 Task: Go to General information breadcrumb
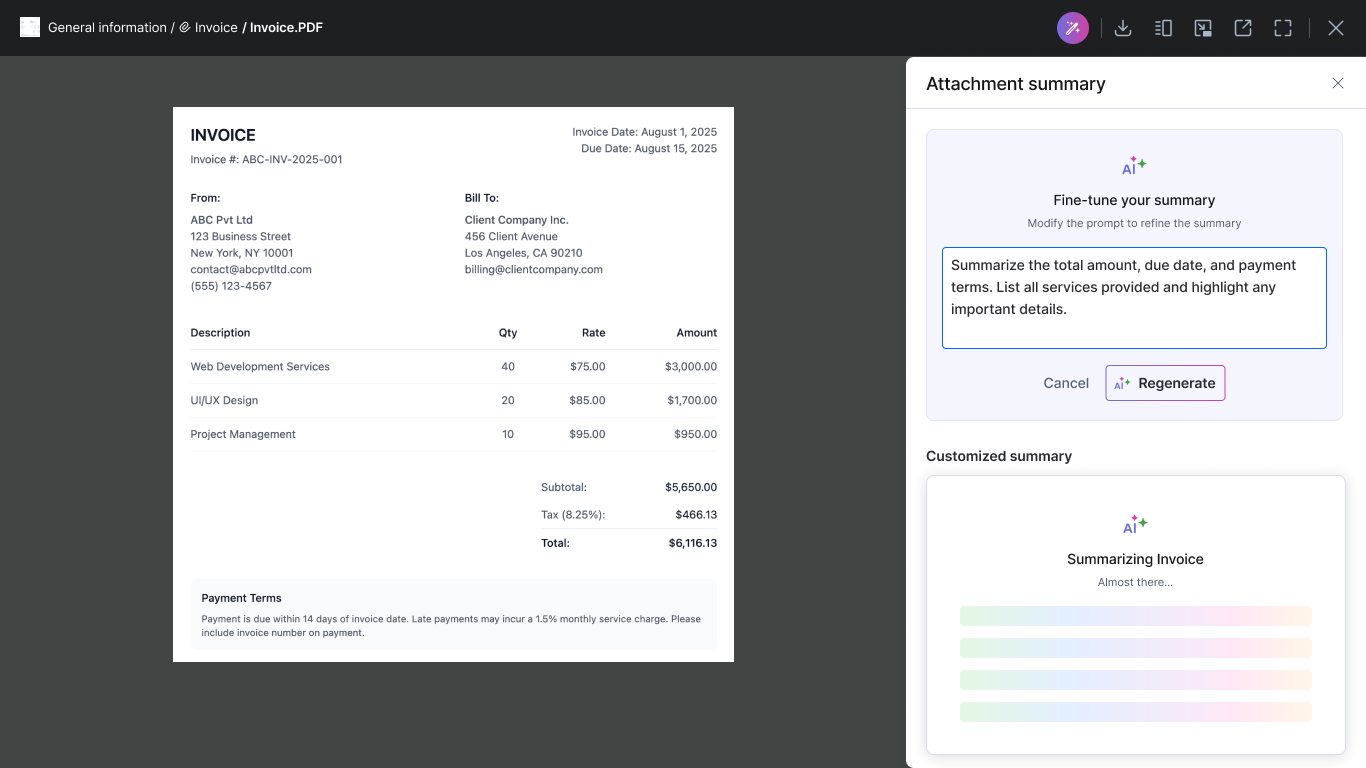click(x=107, y=27)
